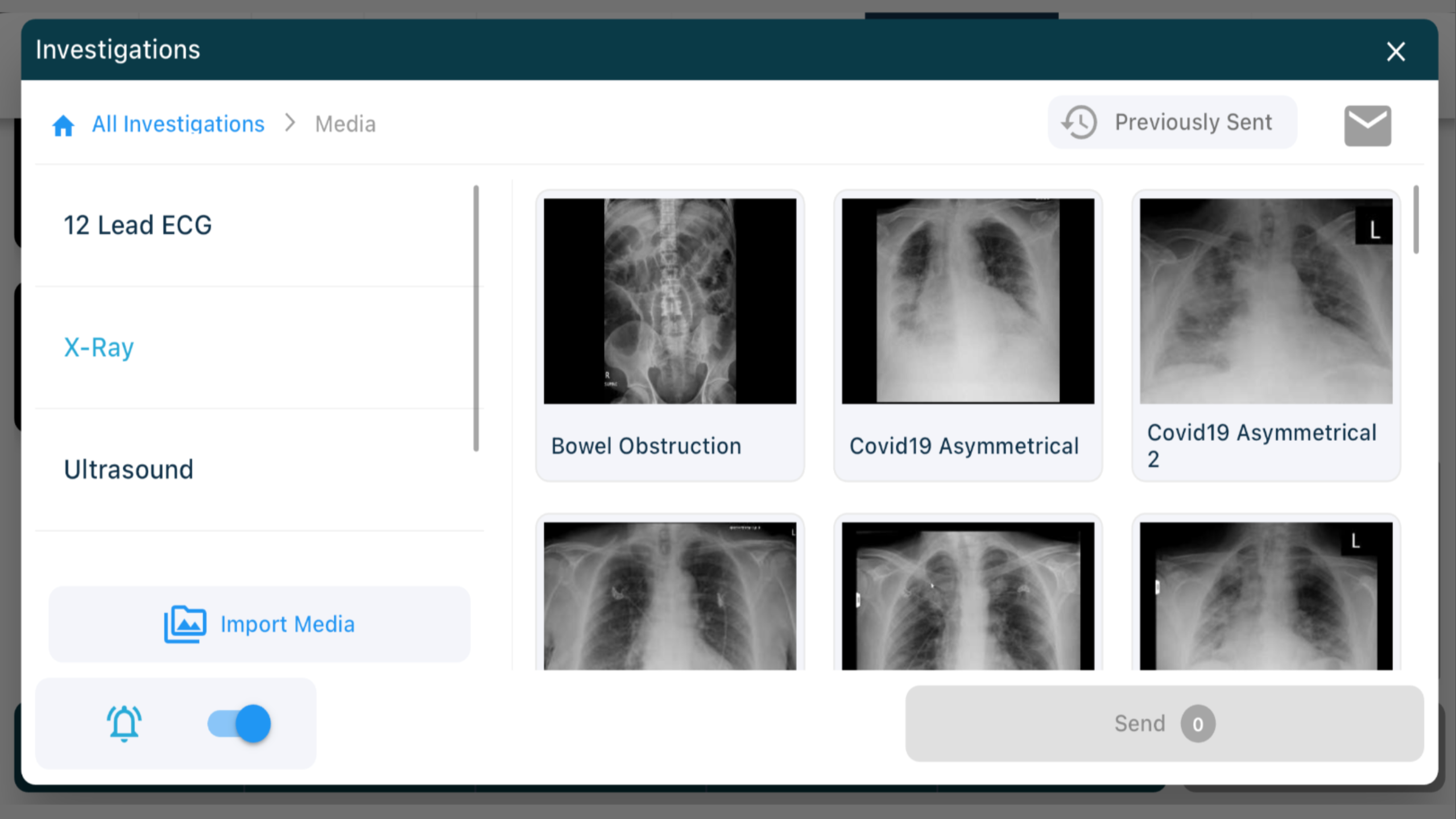The width and height of the screenshot is (1456, 819).
Task: Click the Send button
Action: [1164, 723]
